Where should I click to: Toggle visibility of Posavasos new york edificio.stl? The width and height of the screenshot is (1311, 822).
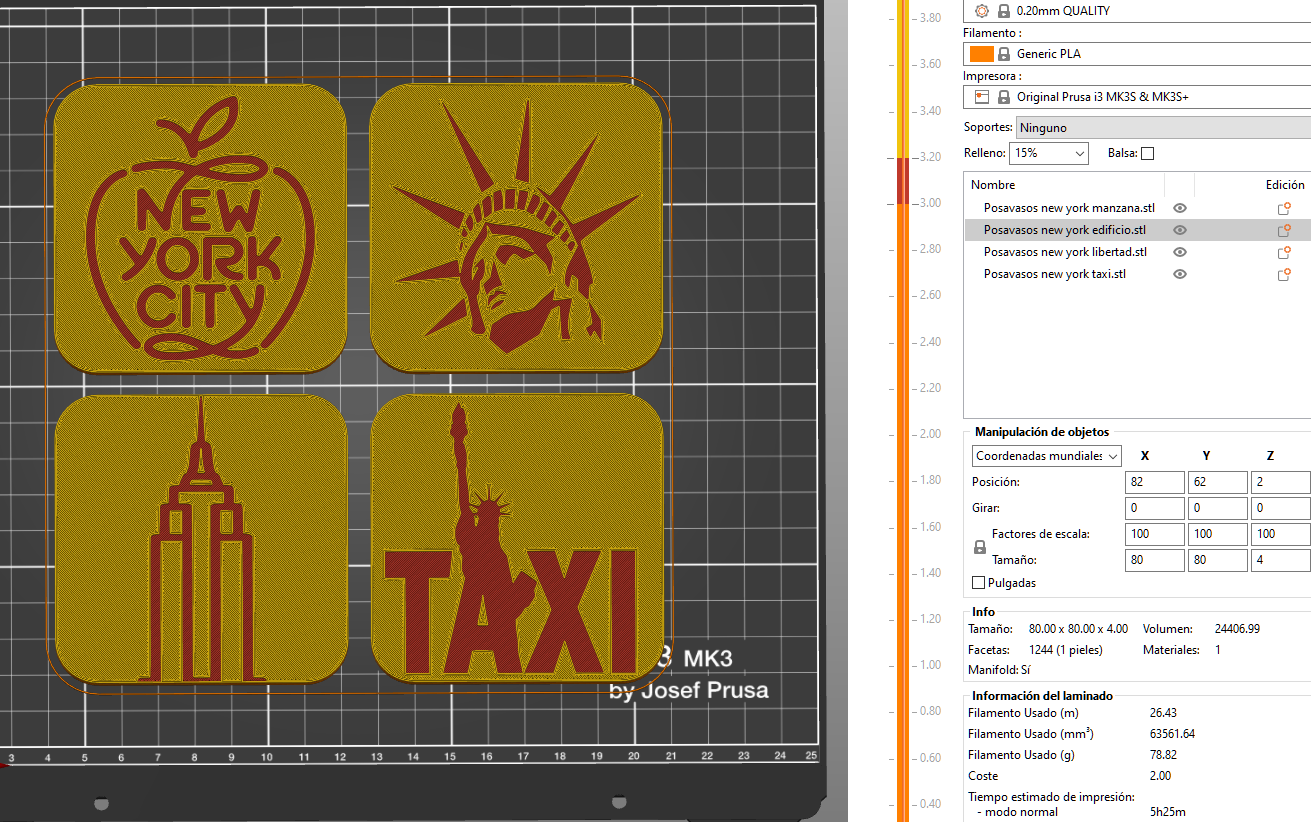(1180, 230)
